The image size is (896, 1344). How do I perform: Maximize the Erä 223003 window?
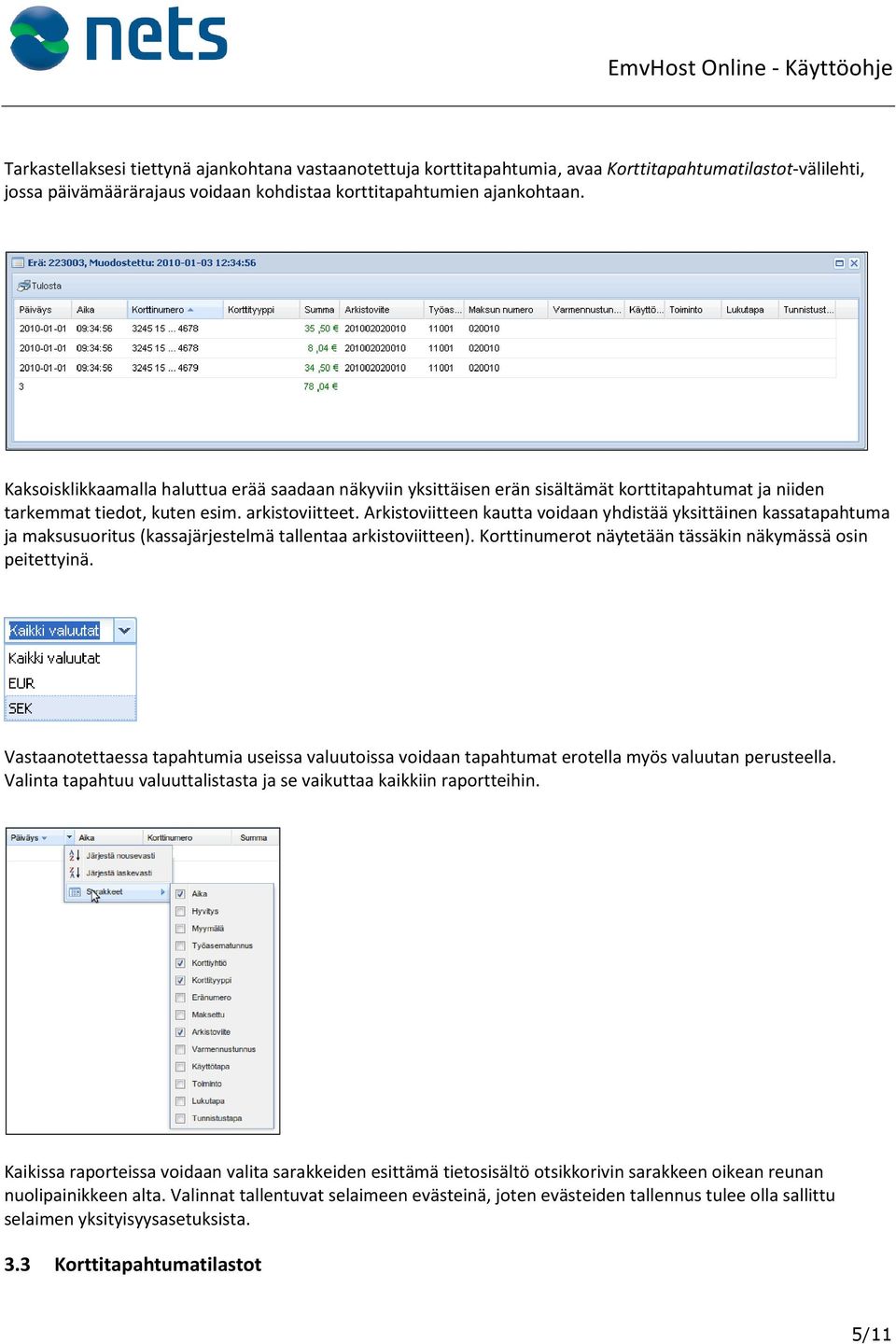pyautogui.click(x=839, y=263)
